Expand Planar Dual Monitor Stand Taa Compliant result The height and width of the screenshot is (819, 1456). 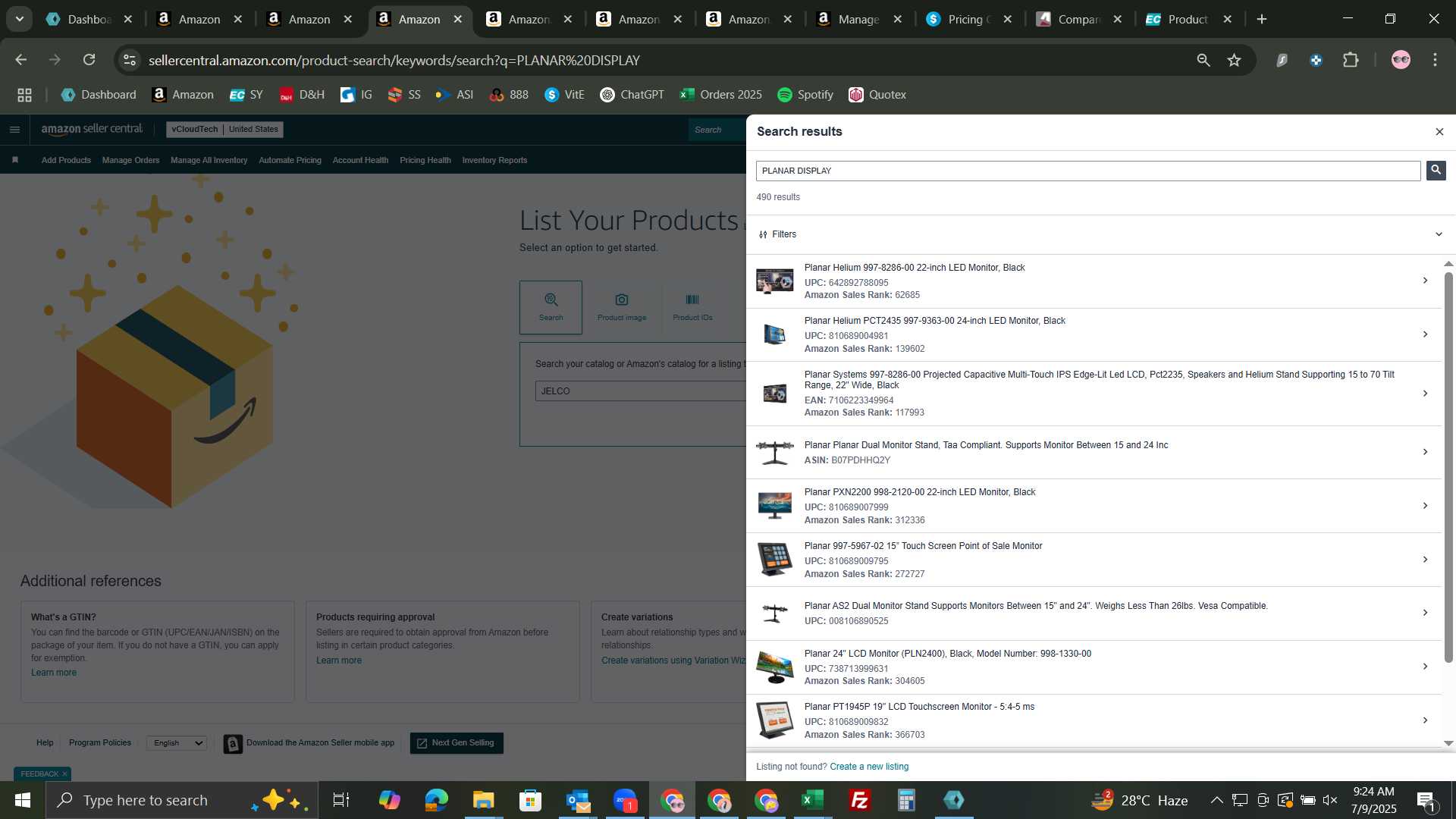click(1425, 452)
